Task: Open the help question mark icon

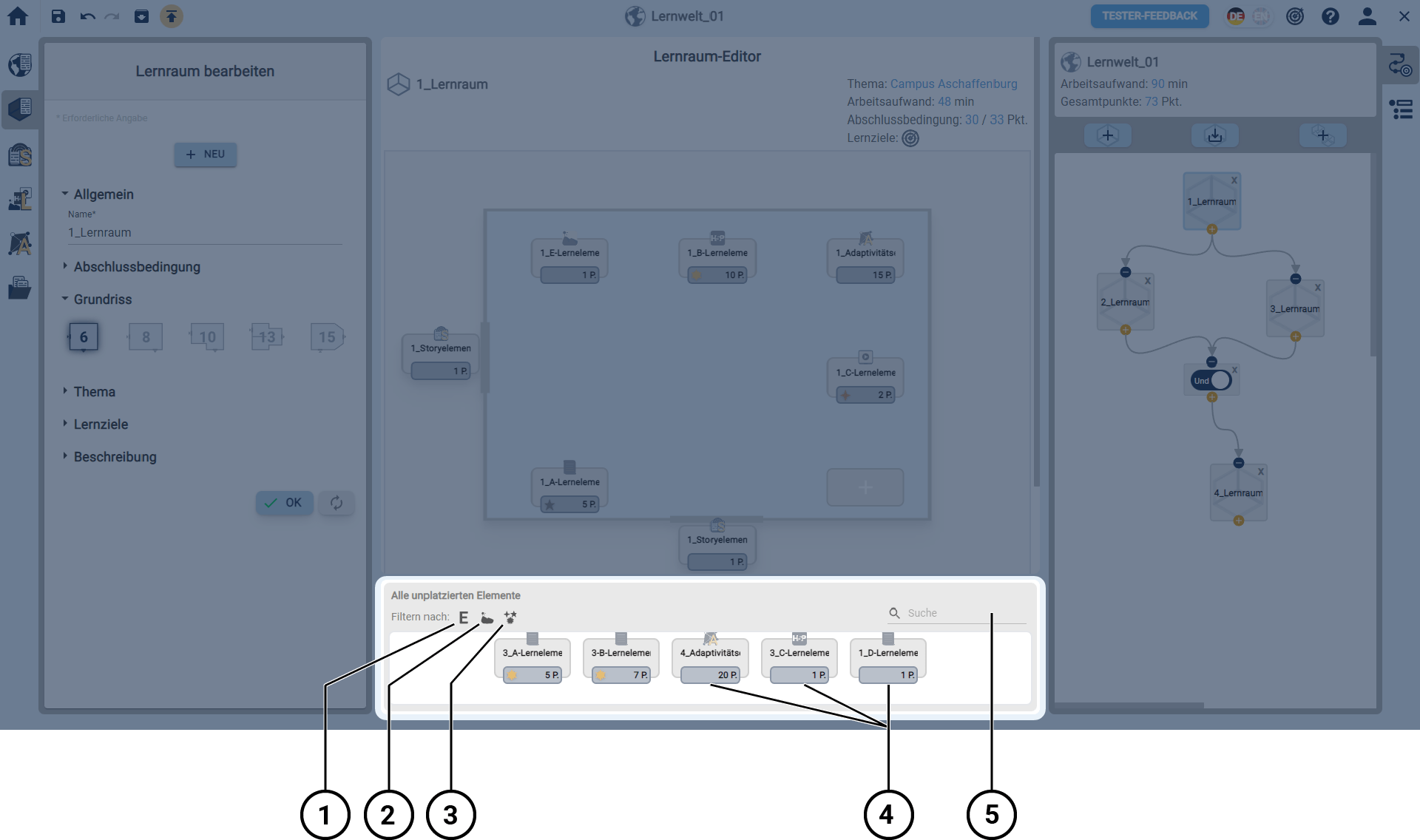Action: point(1330,16)
